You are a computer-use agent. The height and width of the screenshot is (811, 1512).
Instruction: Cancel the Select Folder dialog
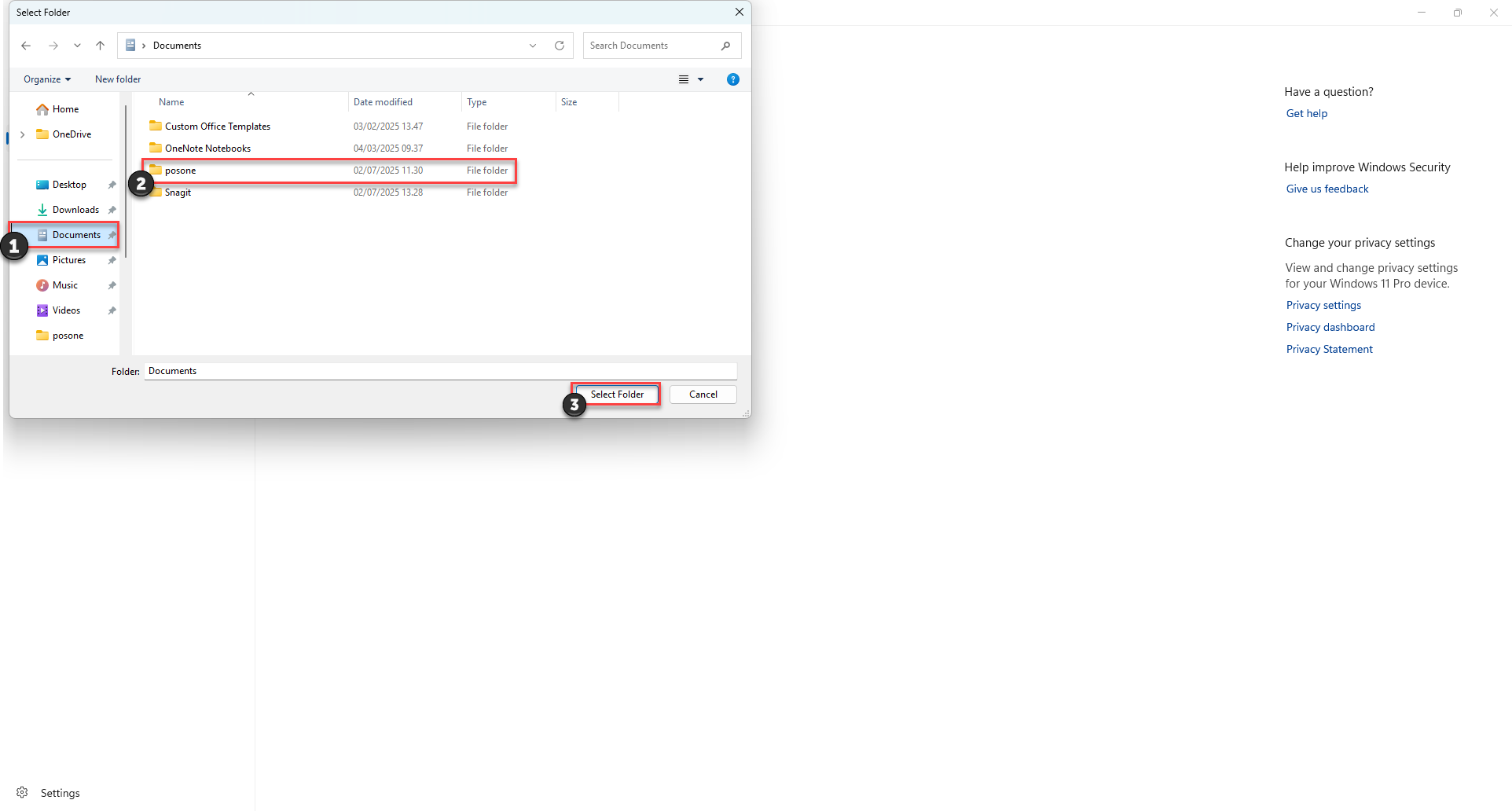coord(703,394)
